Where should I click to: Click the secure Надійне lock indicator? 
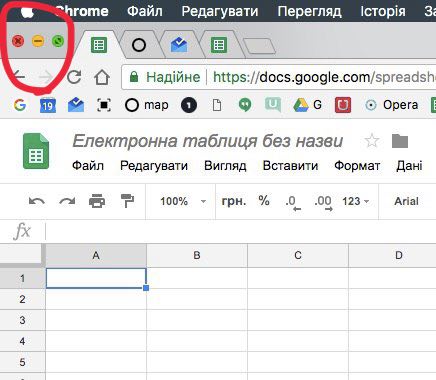[164, 77]
